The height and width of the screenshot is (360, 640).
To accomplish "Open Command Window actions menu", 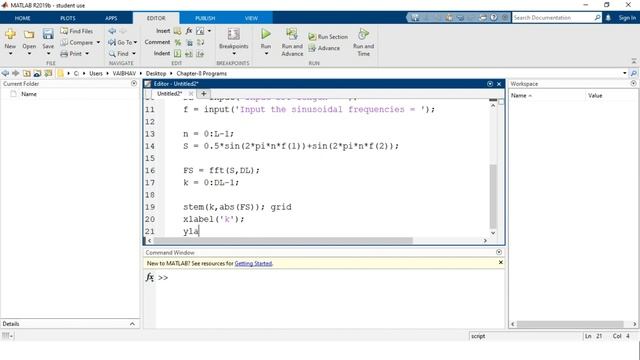I will [x=499, y=252].
